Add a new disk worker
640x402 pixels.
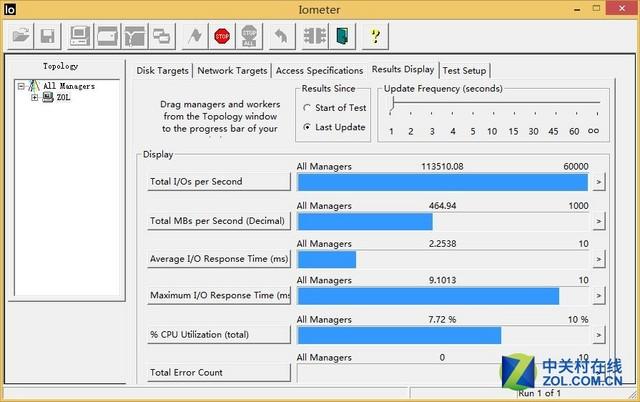tap(107, 36)
